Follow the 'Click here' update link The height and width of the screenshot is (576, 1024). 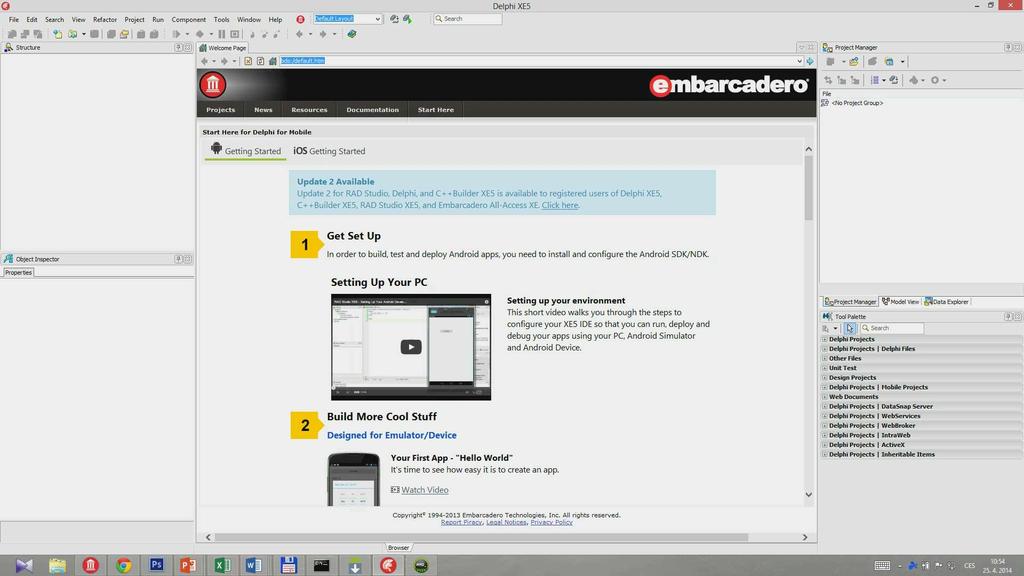pyautogui.click(x=560, y=205)
